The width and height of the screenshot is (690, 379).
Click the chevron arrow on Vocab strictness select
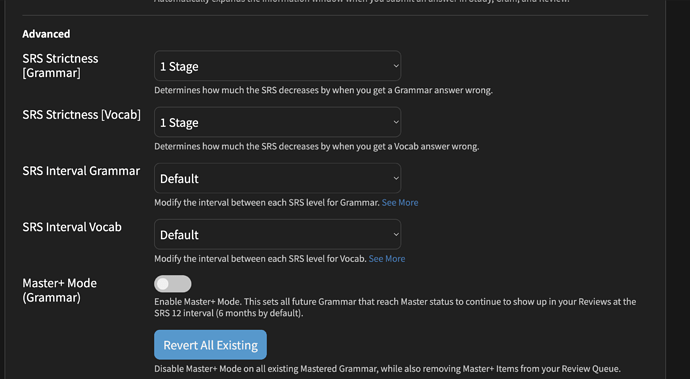tap(396, 122)
